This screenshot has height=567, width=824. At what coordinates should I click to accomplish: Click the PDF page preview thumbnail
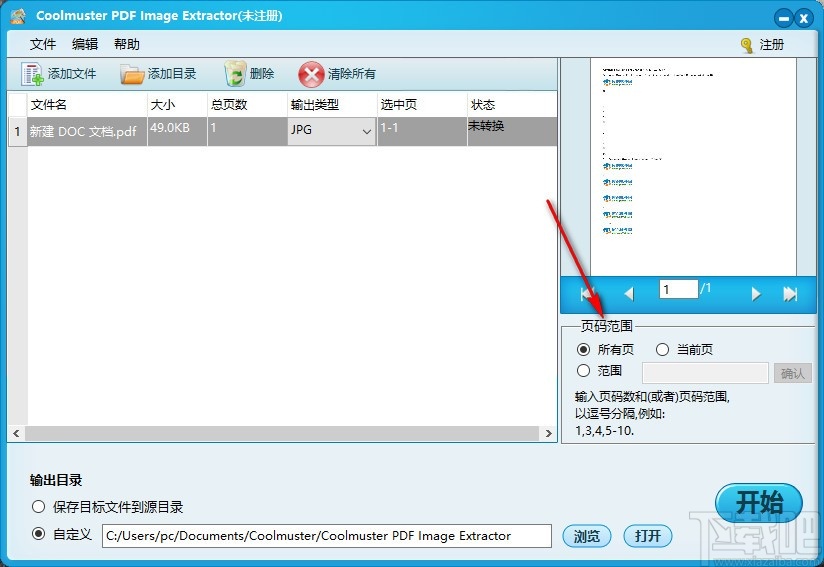[693, 167]
